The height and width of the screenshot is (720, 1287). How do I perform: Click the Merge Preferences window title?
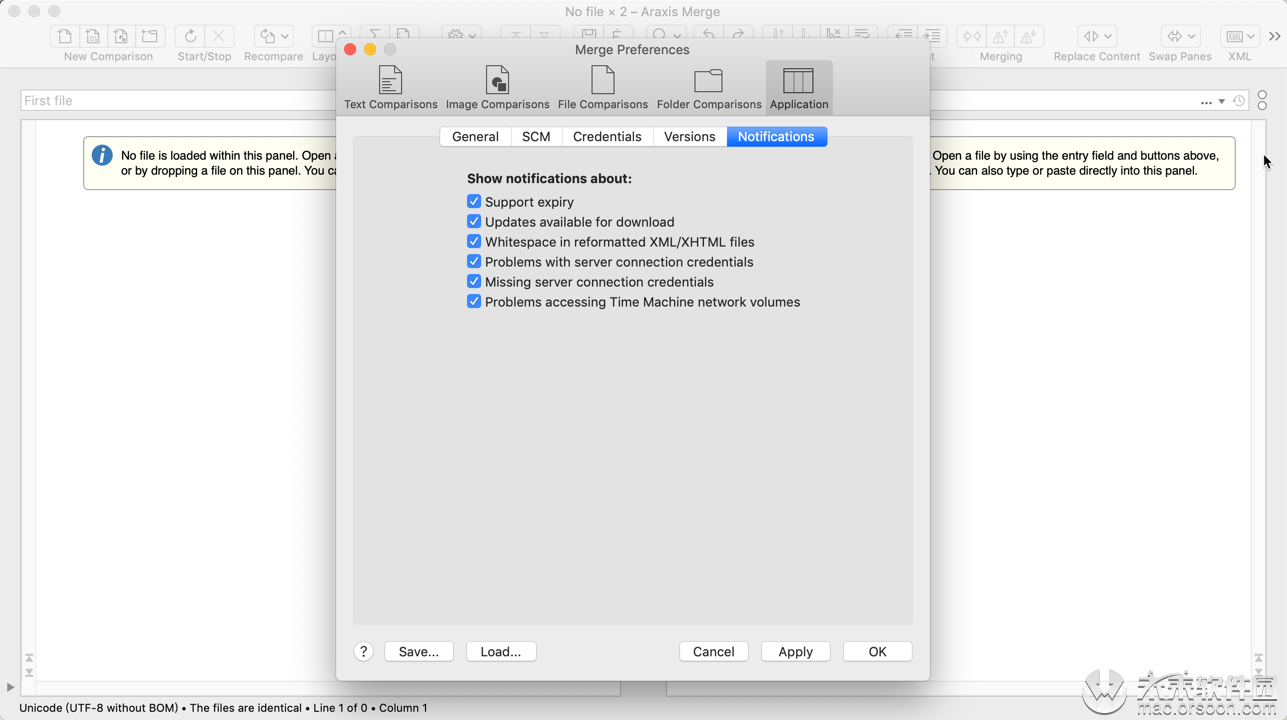pos(632,49)
